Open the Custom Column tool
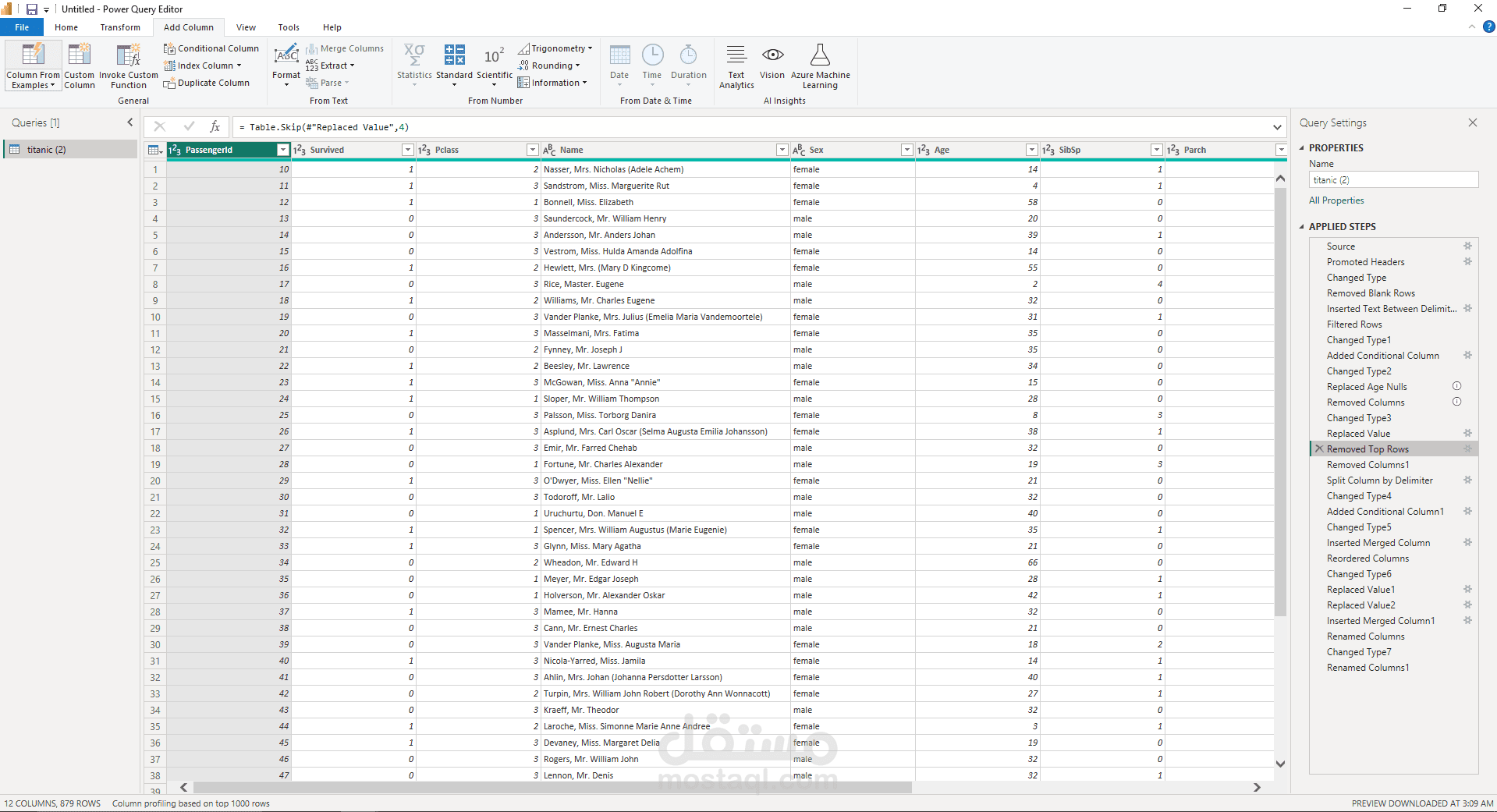This screenshot has width=1497, height=812. click(79, 55)
